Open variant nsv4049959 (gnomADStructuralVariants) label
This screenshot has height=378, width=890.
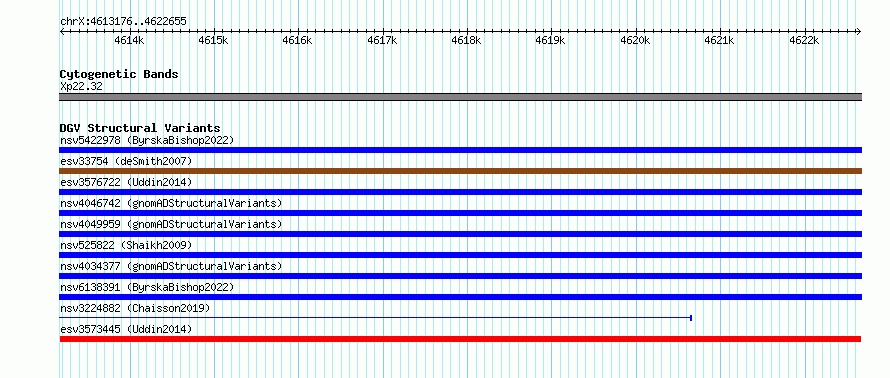tap(171, 224)
